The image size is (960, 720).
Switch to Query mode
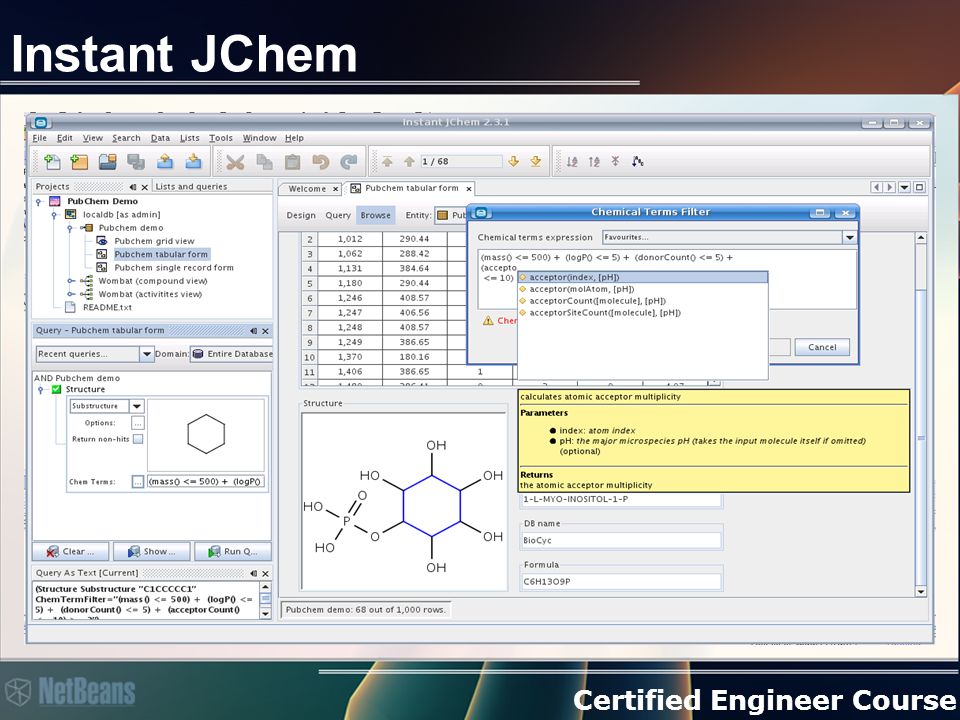coord(338,216)
